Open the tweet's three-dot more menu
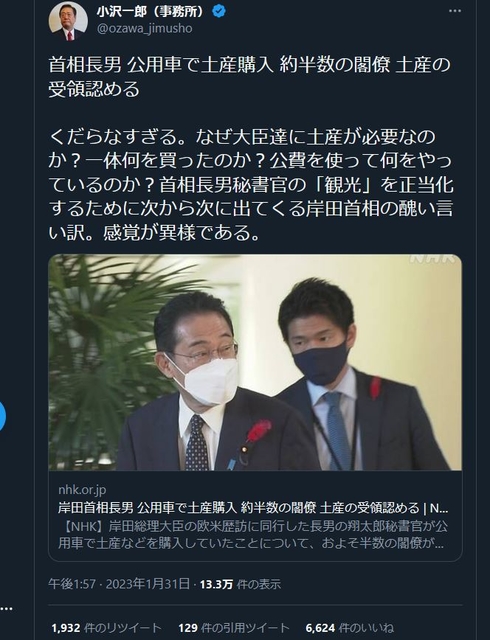 click(x=455, y=11)
